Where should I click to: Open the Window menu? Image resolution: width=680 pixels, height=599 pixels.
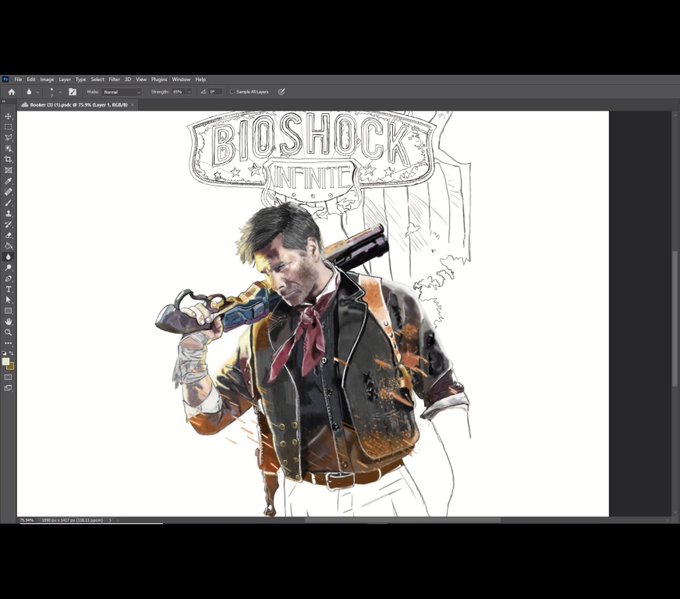[x=181, y=79]
